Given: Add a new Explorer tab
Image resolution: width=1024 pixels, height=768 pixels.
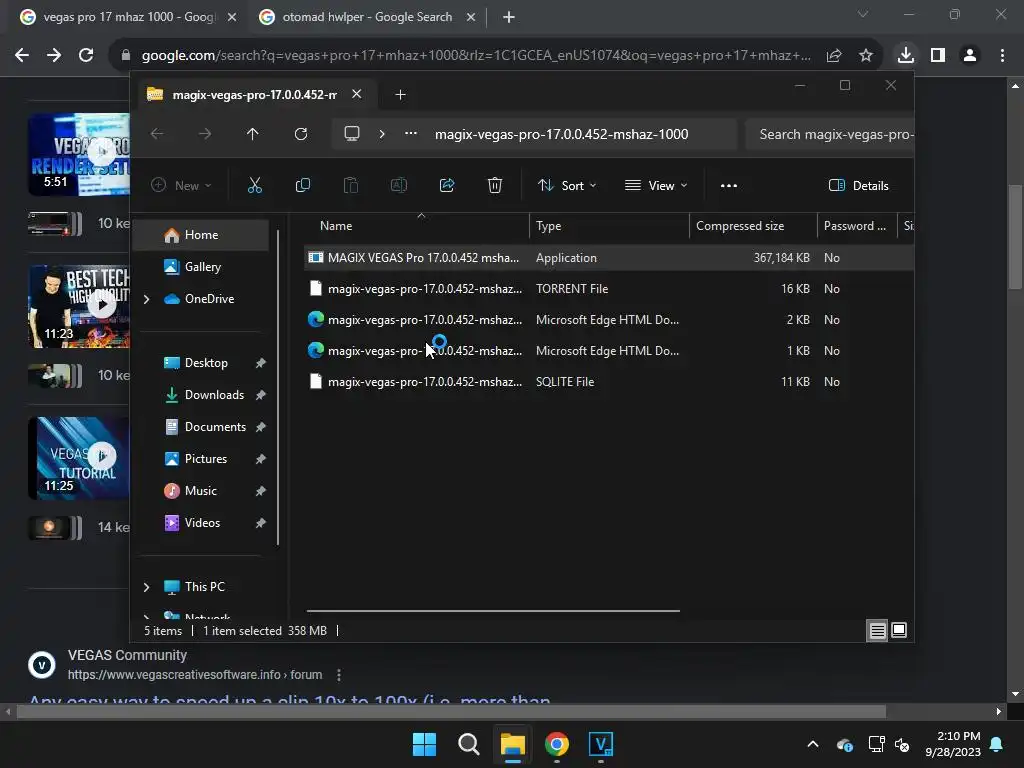Looking at the screenshot, I should pyautogui.click(x=400, y=95).
